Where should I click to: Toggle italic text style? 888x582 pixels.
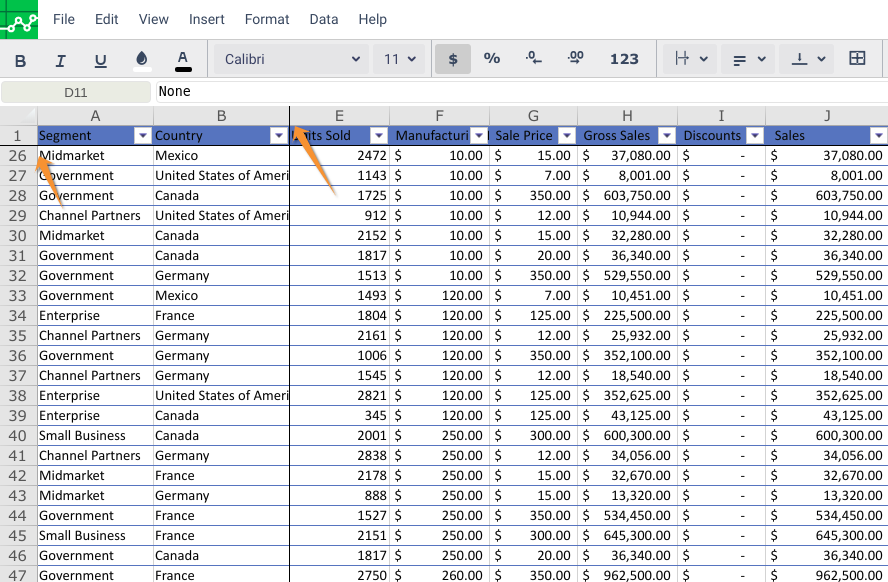pyautogui.click(x=60, y=60)
